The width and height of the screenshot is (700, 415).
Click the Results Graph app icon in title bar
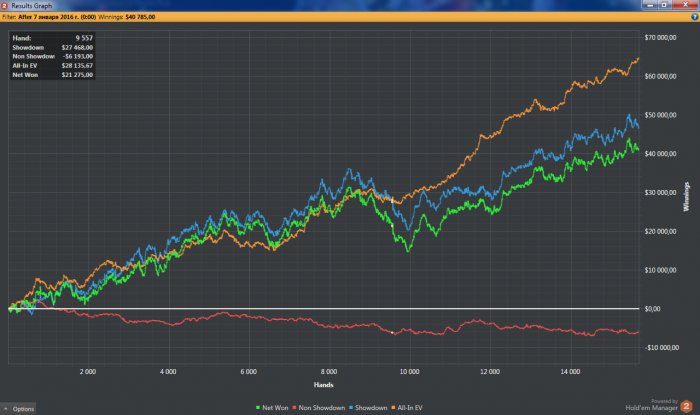(4, 5)
